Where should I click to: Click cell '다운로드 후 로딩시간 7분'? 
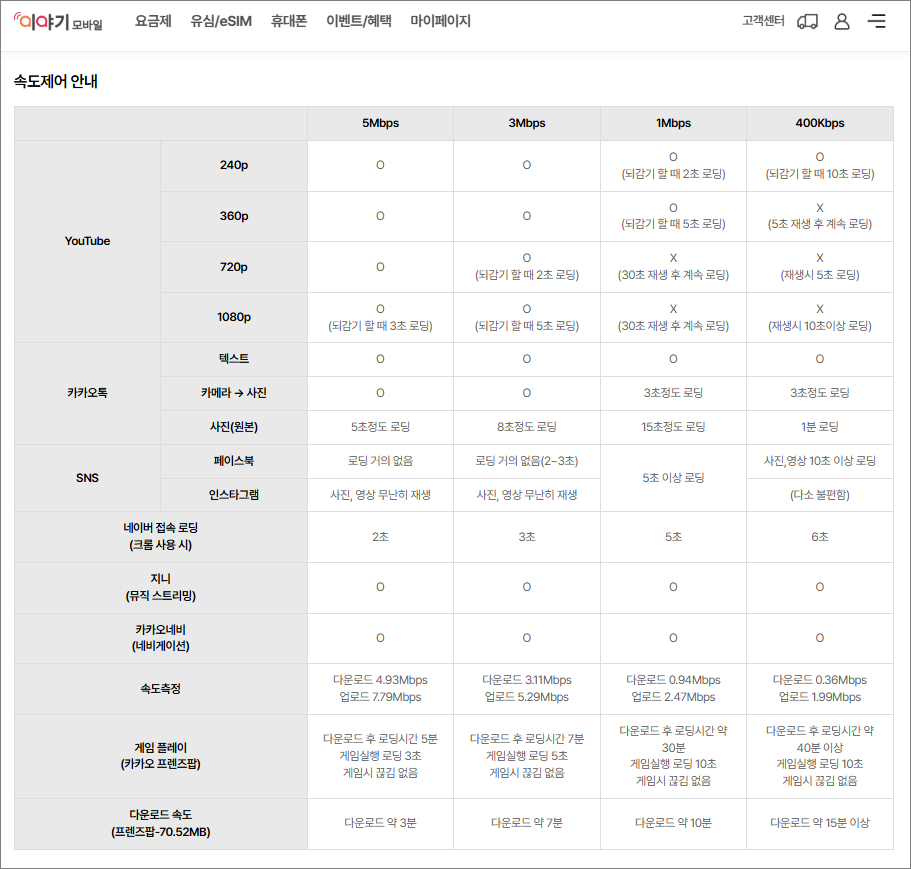click(x=527, y=739)
